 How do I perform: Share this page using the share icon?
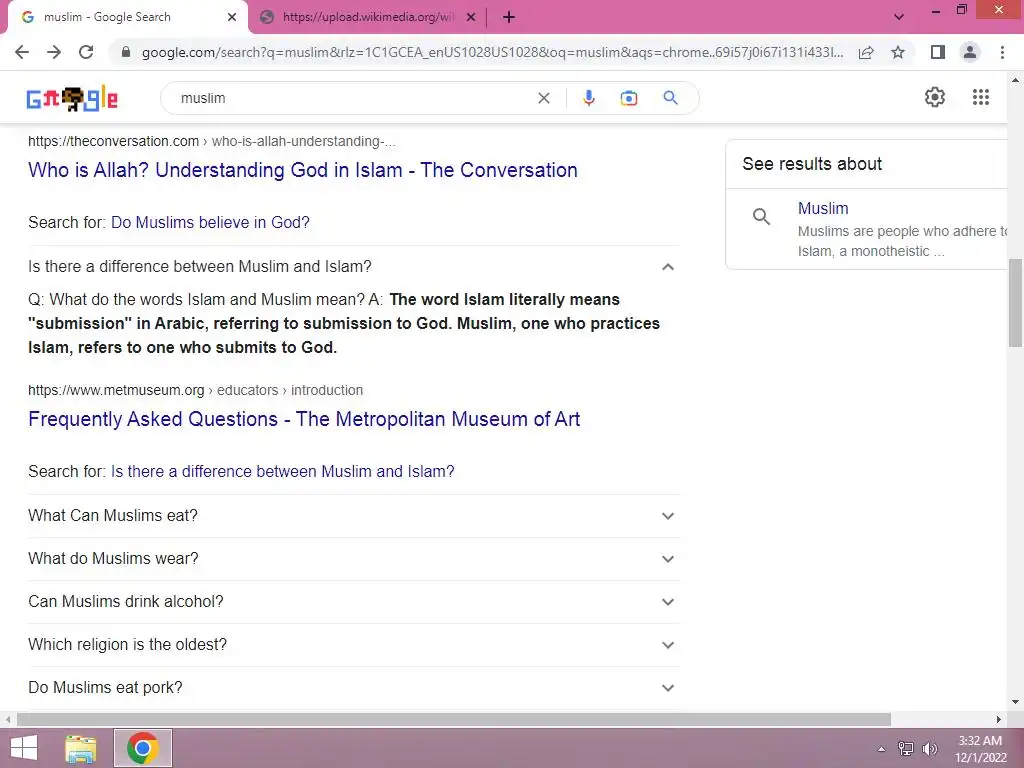(866, 52)
